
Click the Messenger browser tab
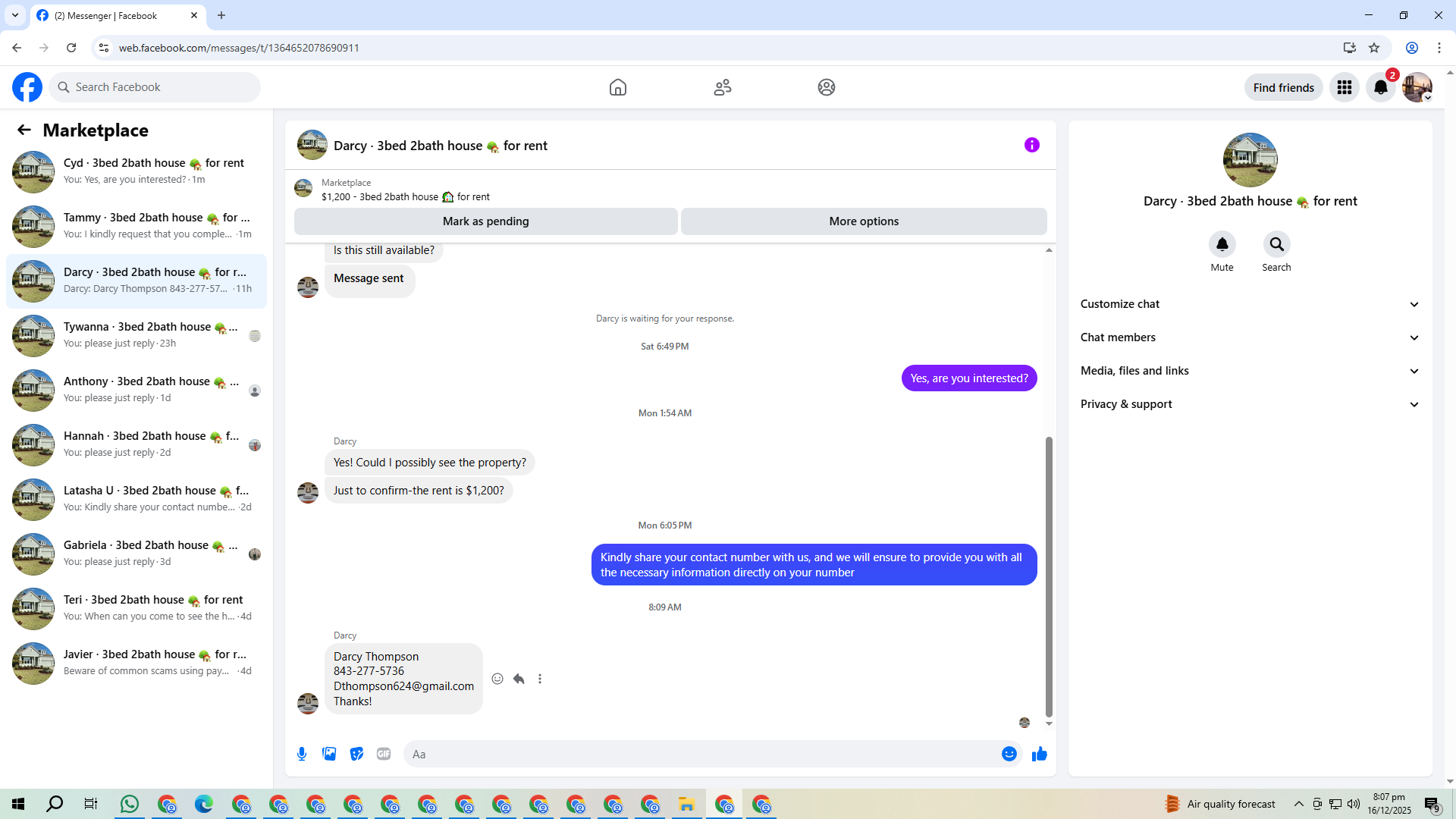[x=118, y=15]
